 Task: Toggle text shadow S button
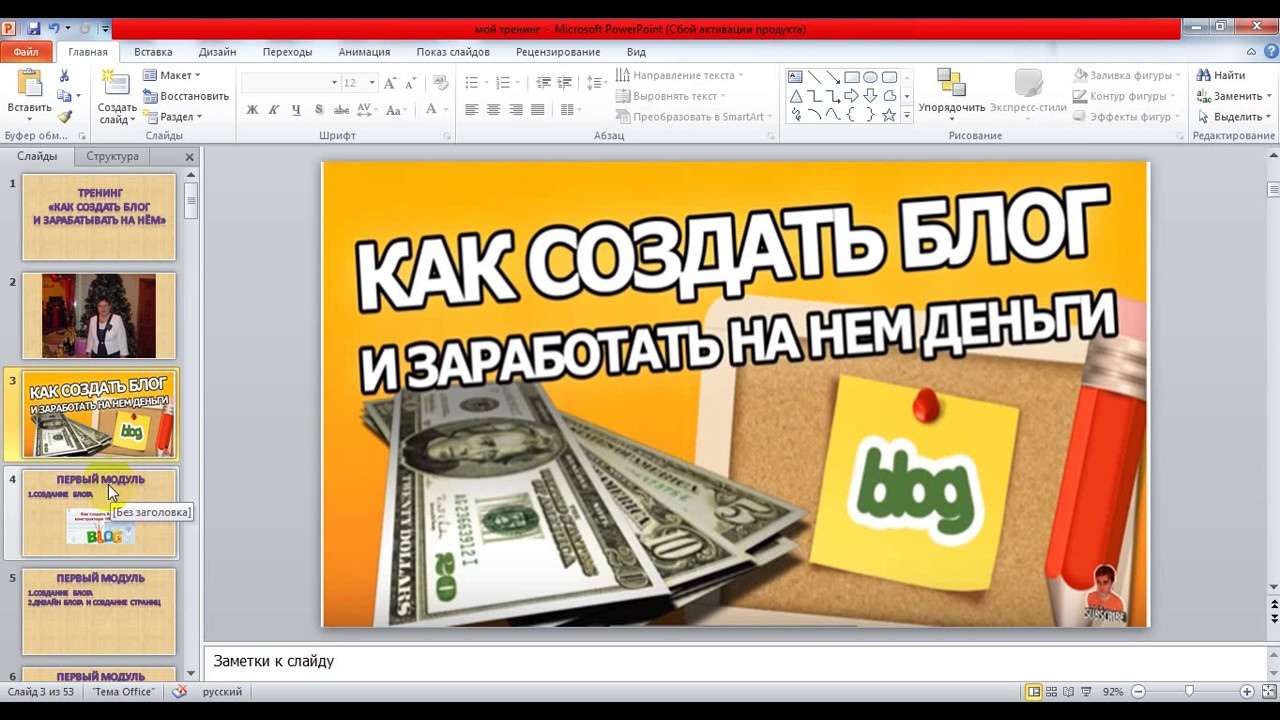tap(319, 110)
